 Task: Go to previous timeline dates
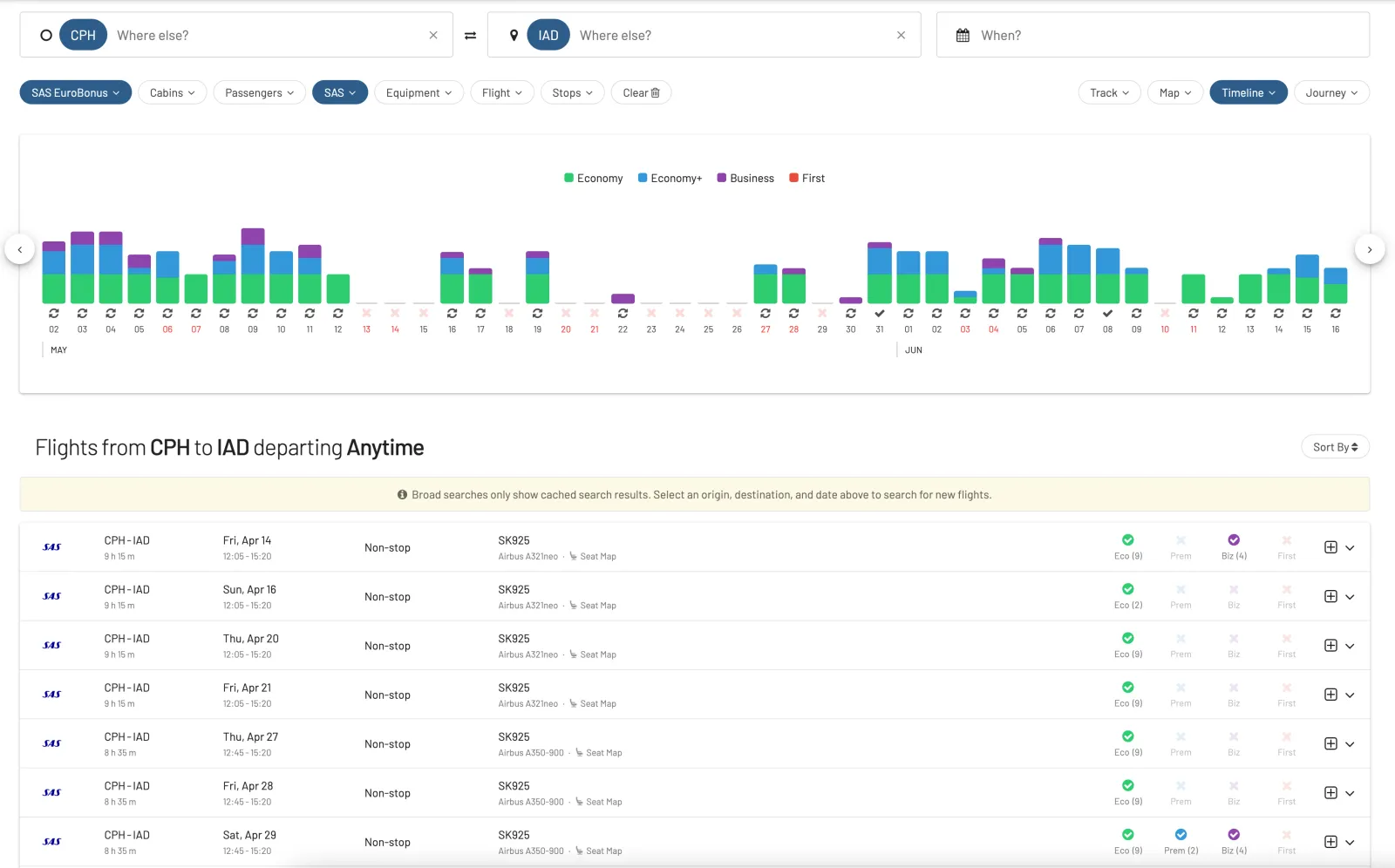click(19, 249)
